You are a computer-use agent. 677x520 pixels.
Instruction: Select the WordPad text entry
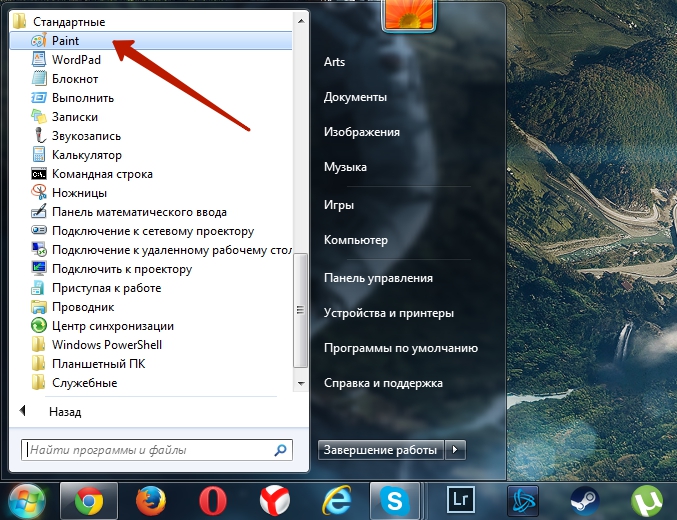click(76, 60)
